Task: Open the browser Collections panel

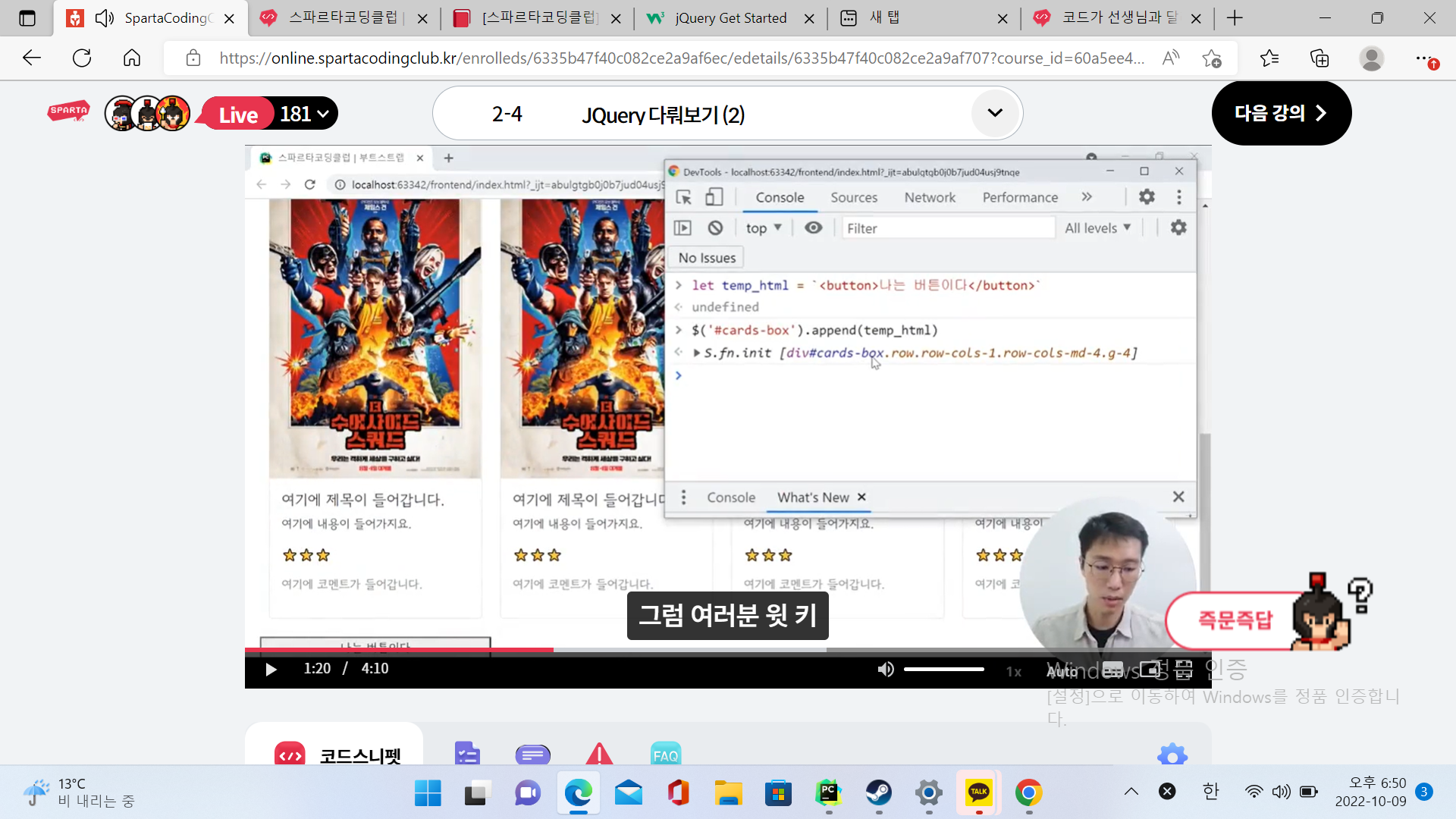Action: [1319, 58]
